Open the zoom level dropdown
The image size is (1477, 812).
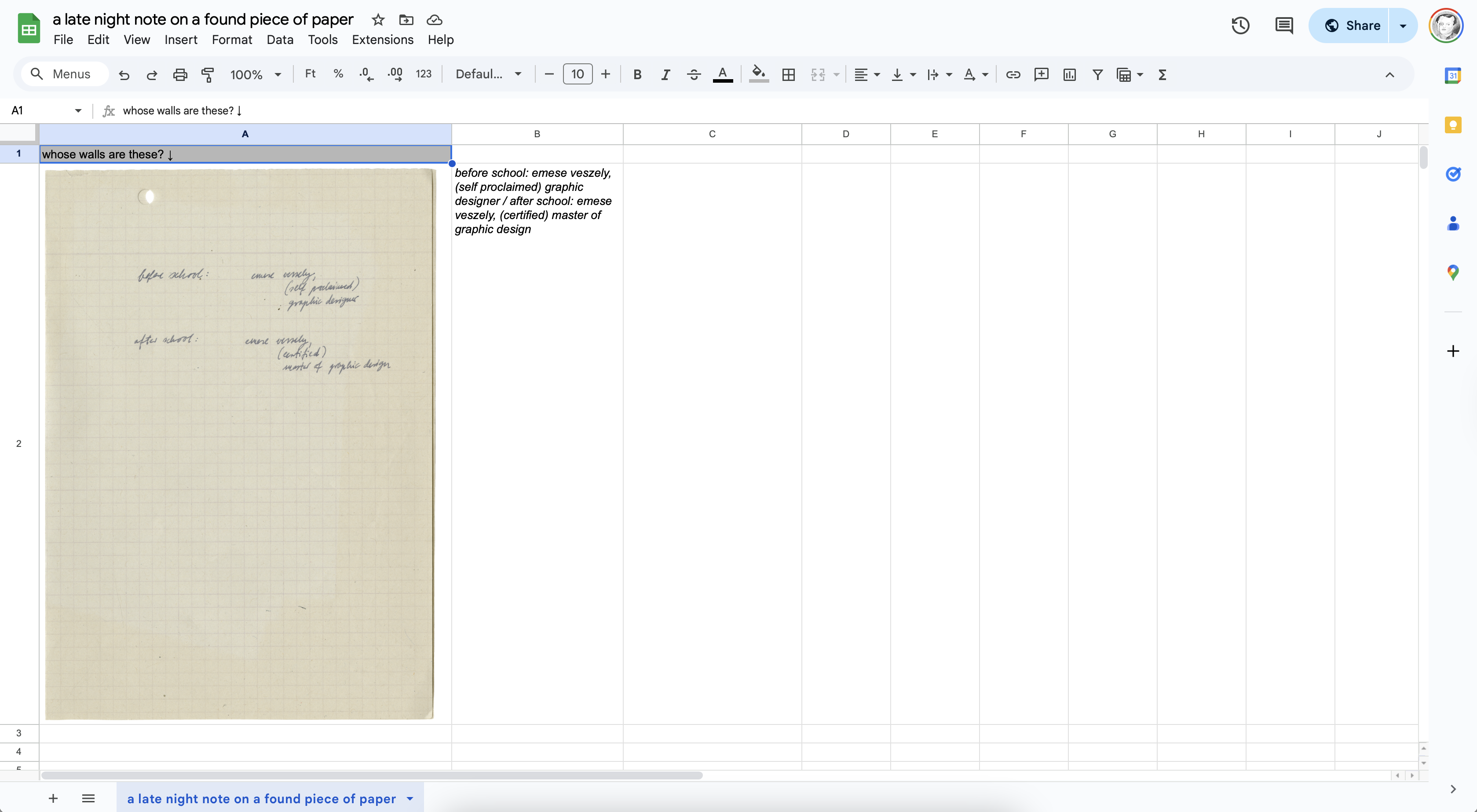pos(255,74)
